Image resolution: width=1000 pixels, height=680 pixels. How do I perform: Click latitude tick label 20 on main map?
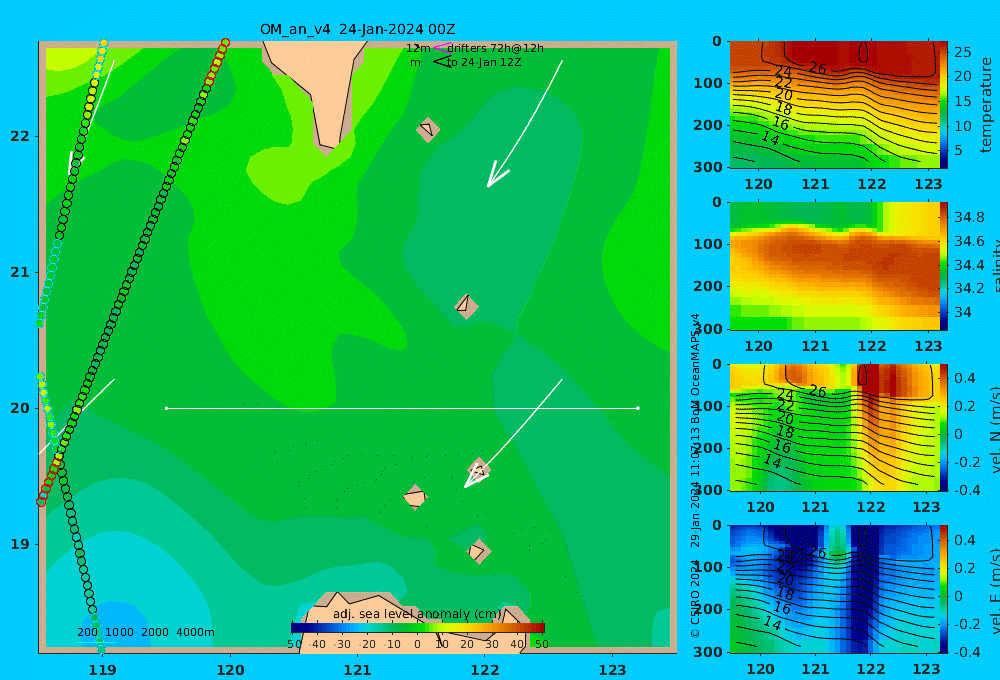(20, 408)
